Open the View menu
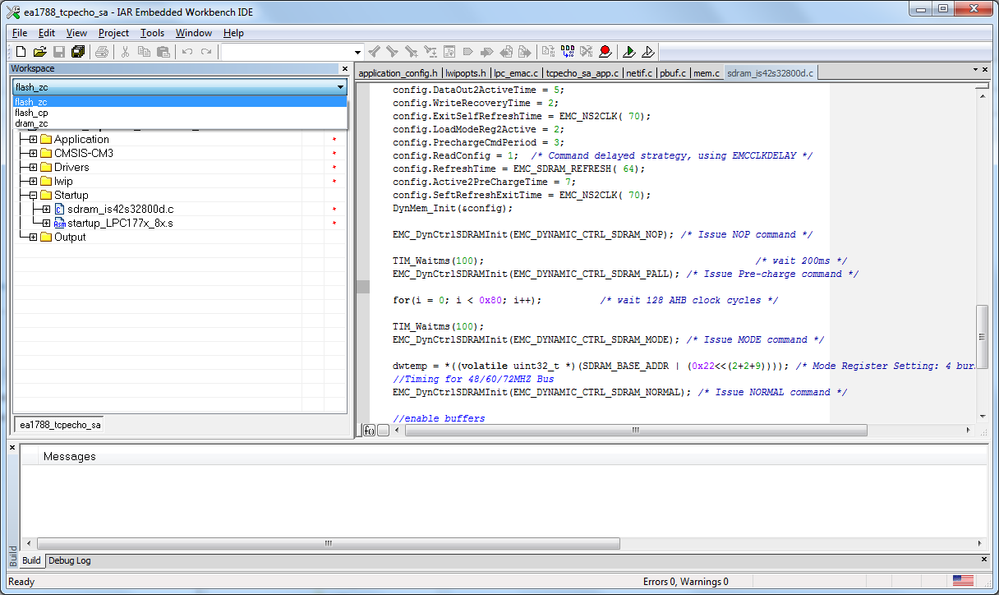999x595 pixels. click(76, 33)
